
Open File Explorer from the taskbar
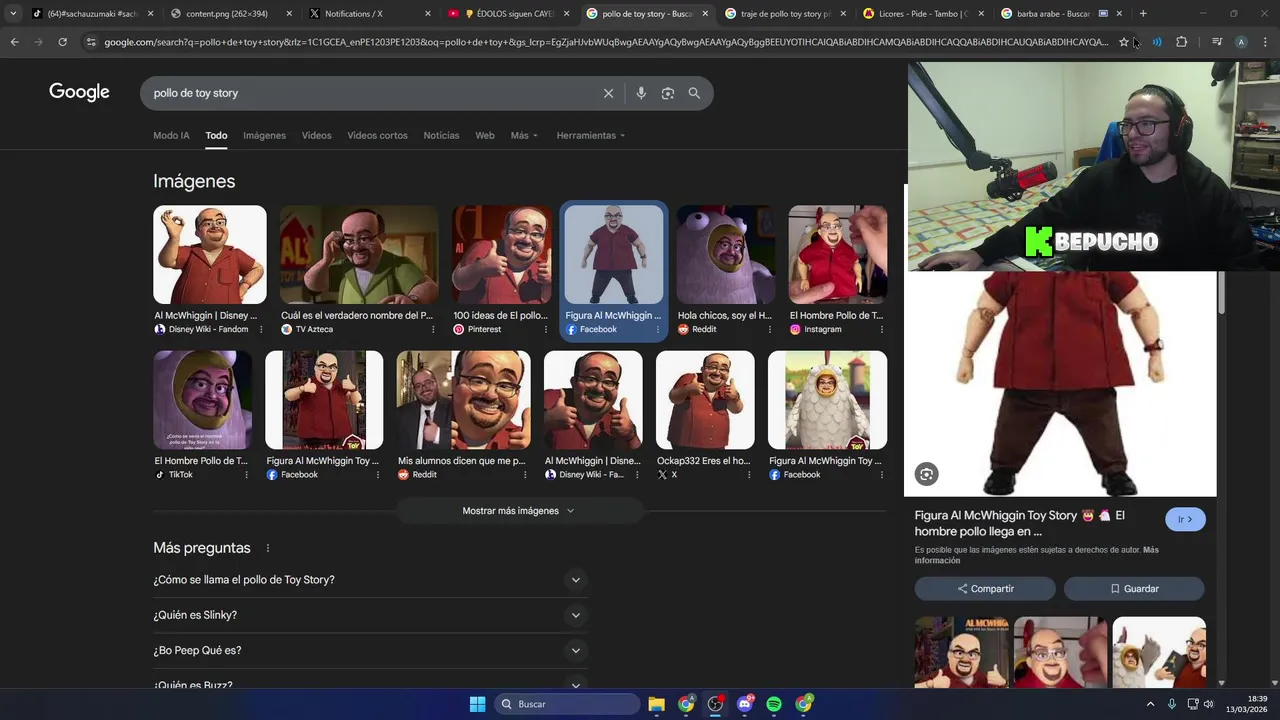click(x=656, y=704)
